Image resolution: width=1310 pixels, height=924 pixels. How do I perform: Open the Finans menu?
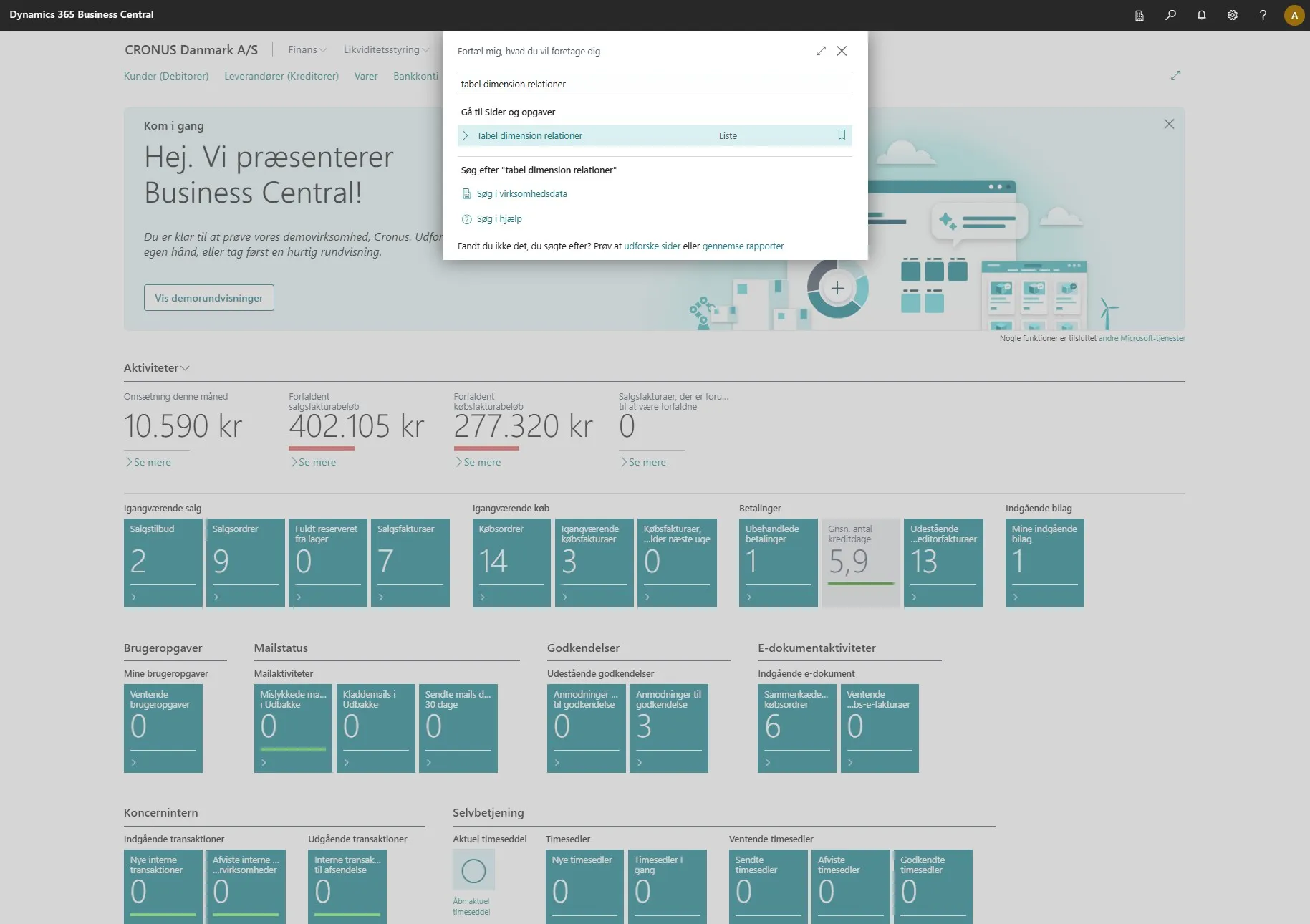coord(307,49)
